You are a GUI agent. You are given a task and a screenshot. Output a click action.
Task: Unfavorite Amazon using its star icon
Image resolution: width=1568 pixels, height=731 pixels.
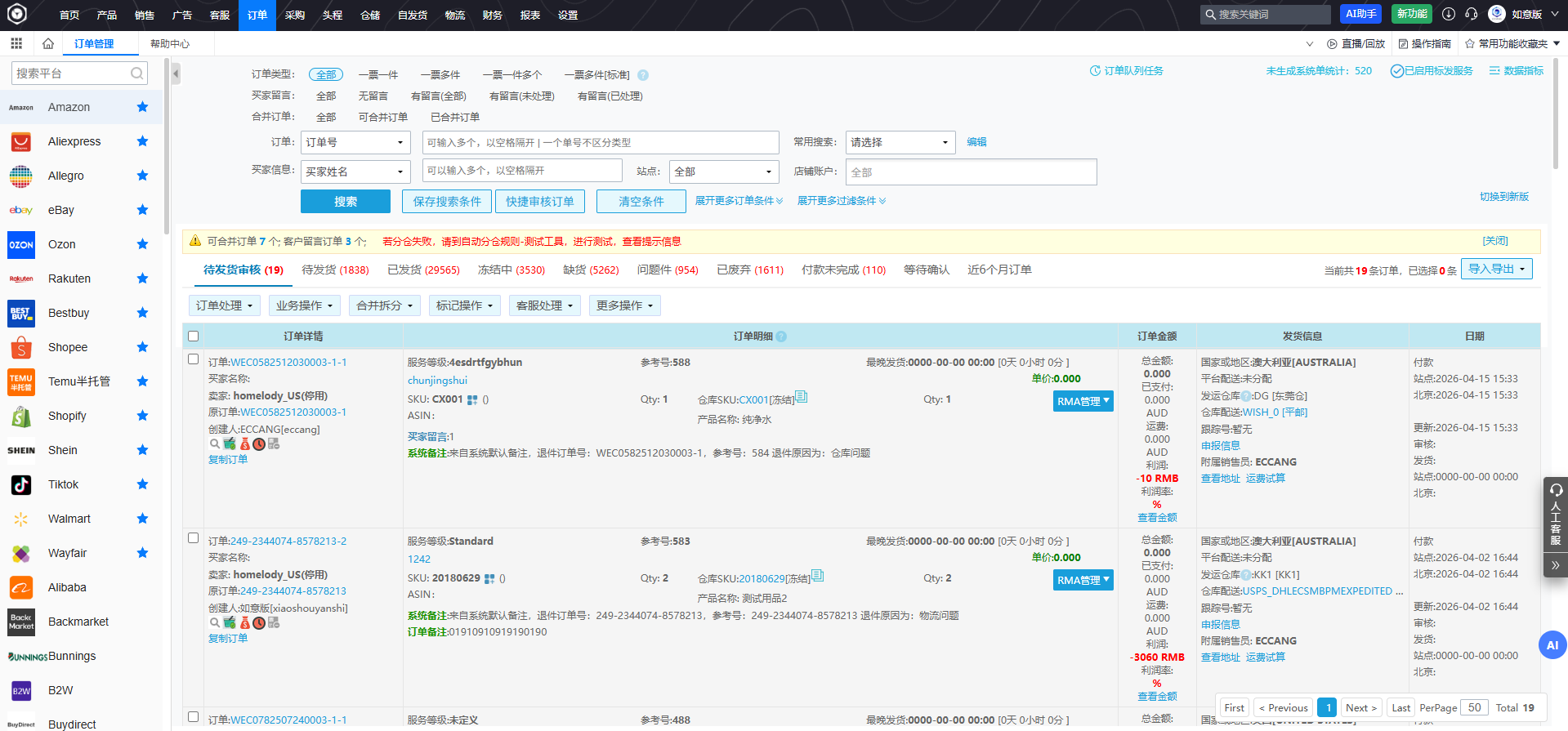[142, 107]
